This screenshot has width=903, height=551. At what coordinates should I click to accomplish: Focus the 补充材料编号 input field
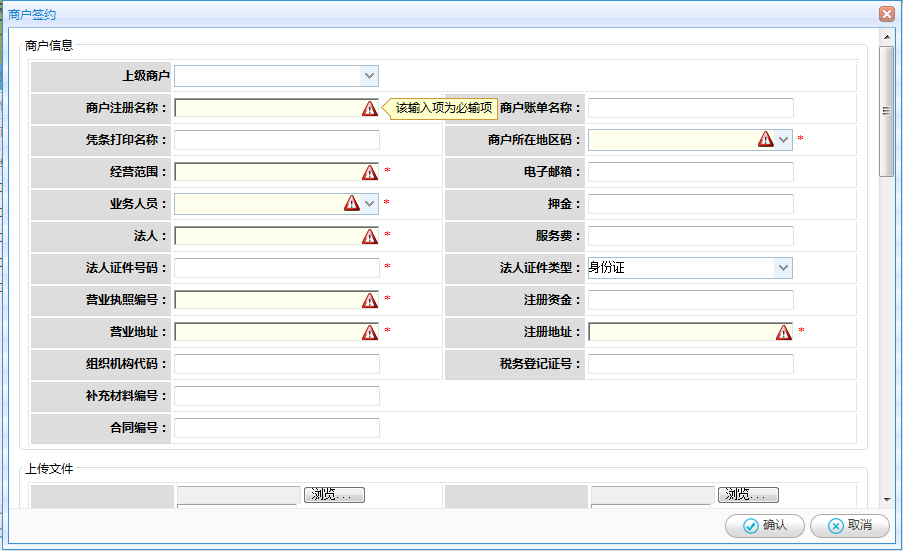(277, 396)
